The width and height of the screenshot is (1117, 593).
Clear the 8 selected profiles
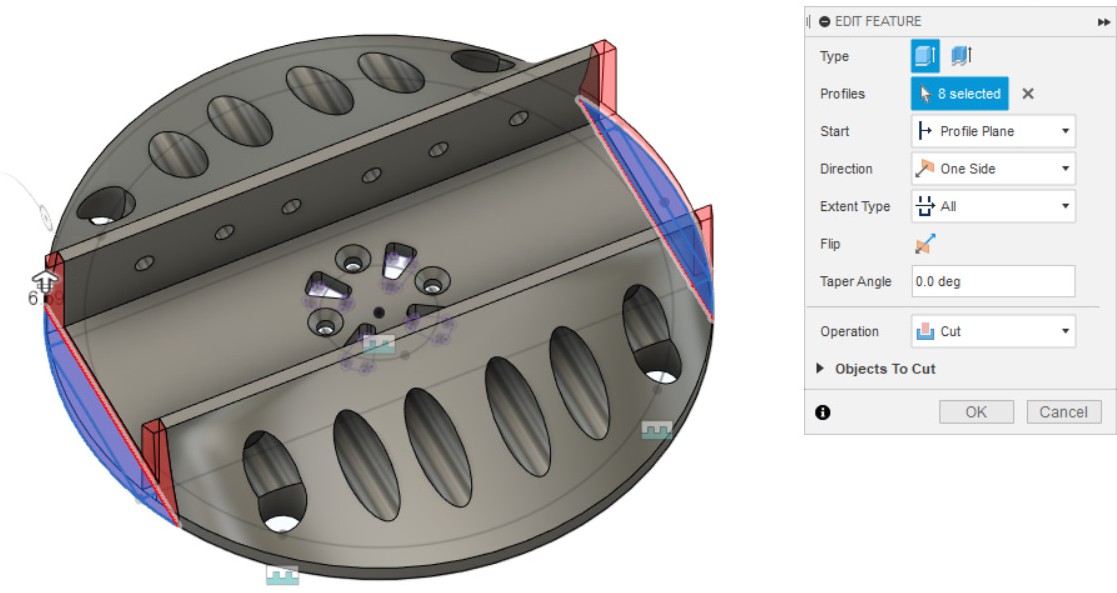pos(1028,94)
